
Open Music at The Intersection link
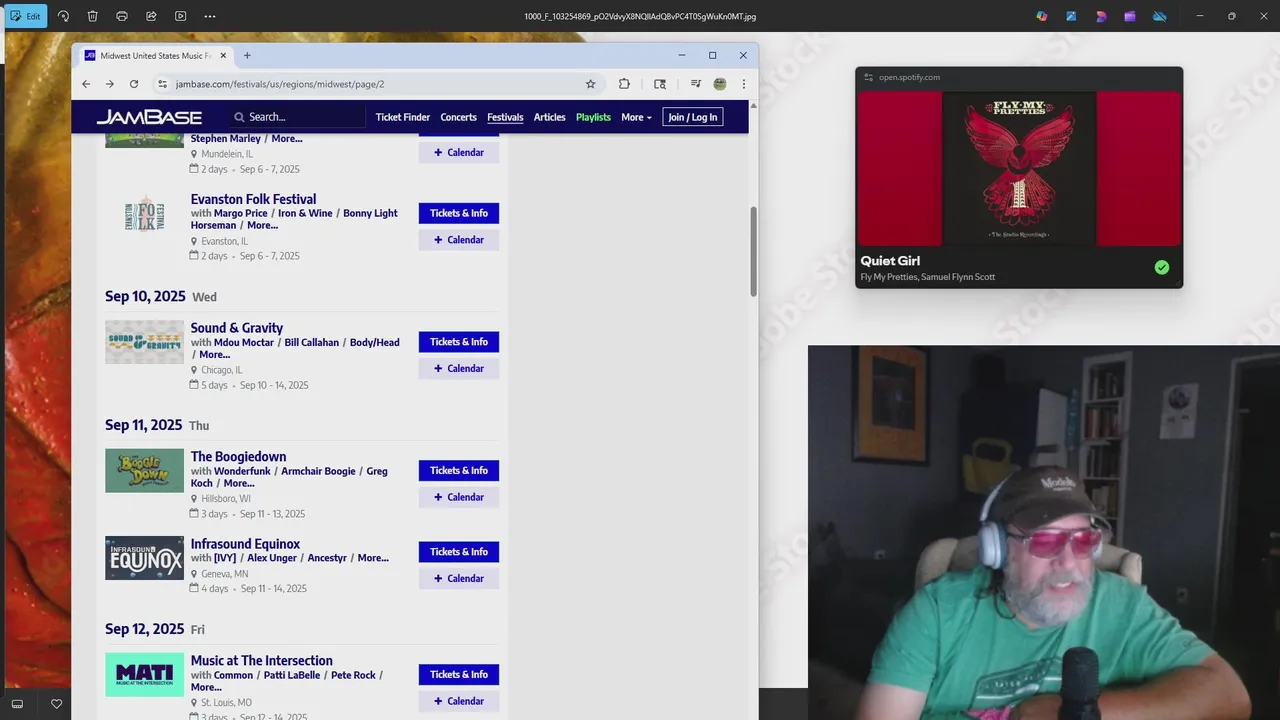coord(262,661)
